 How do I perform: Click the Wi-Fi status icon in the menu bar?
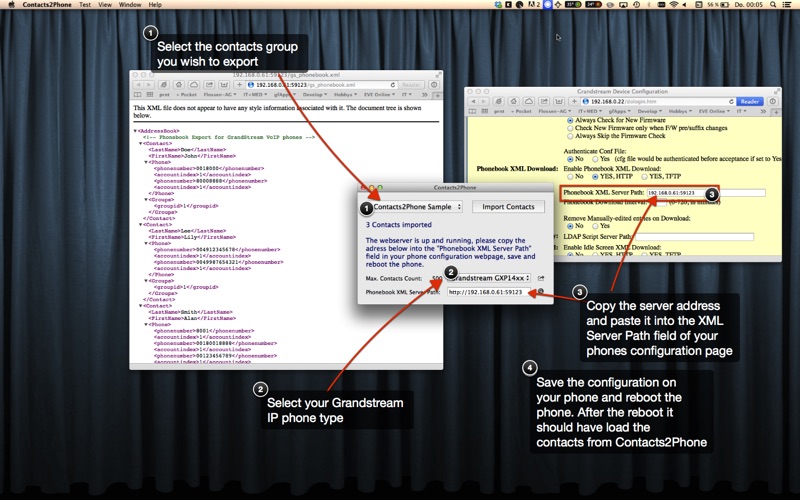[673, 5]
